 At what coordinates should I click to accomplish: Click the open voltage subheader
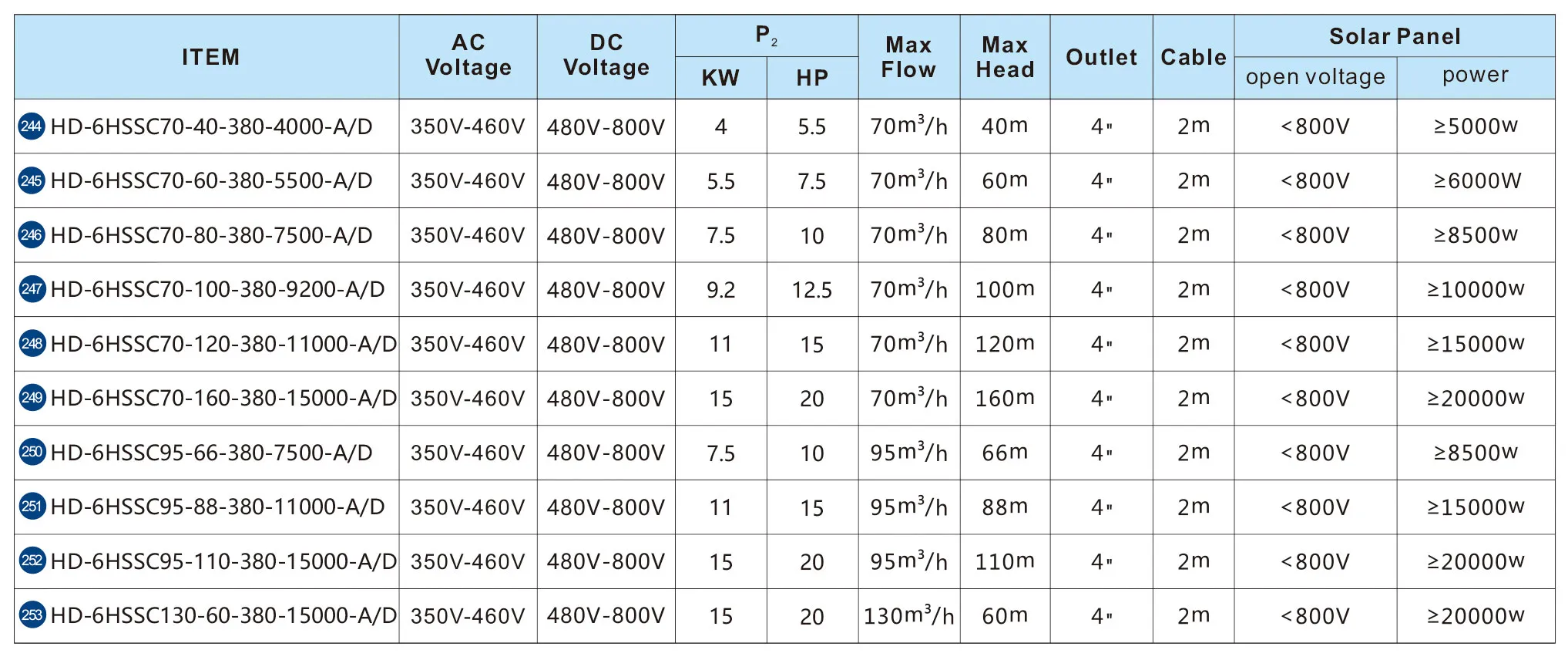(1315, 77)
